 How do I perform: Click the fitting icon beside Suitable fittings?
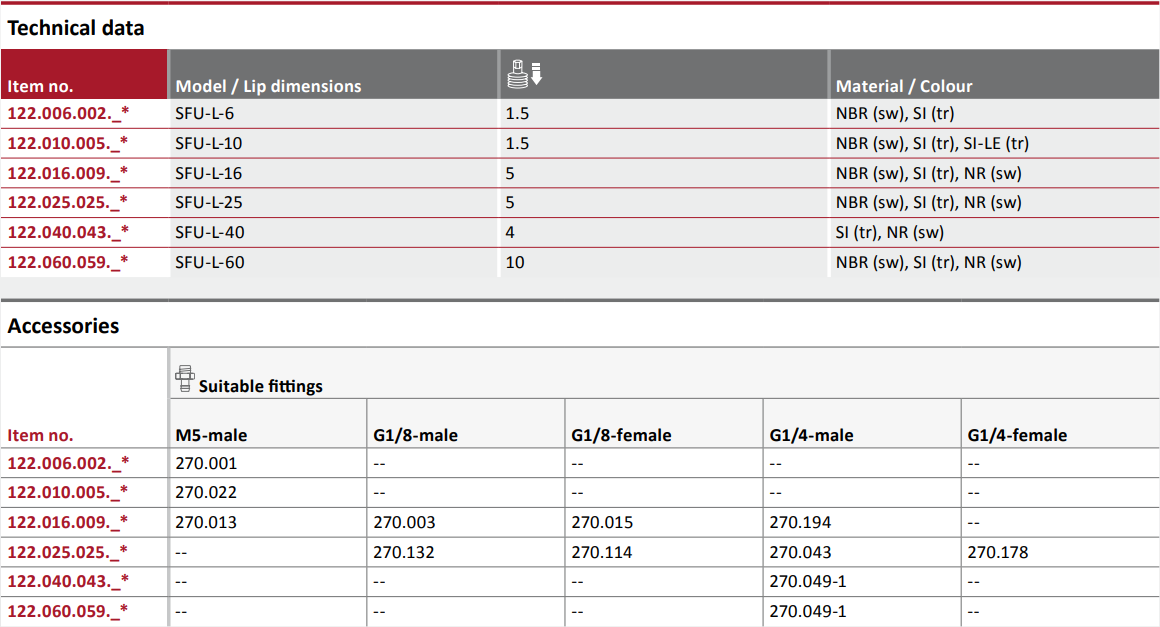pos(185,379)
